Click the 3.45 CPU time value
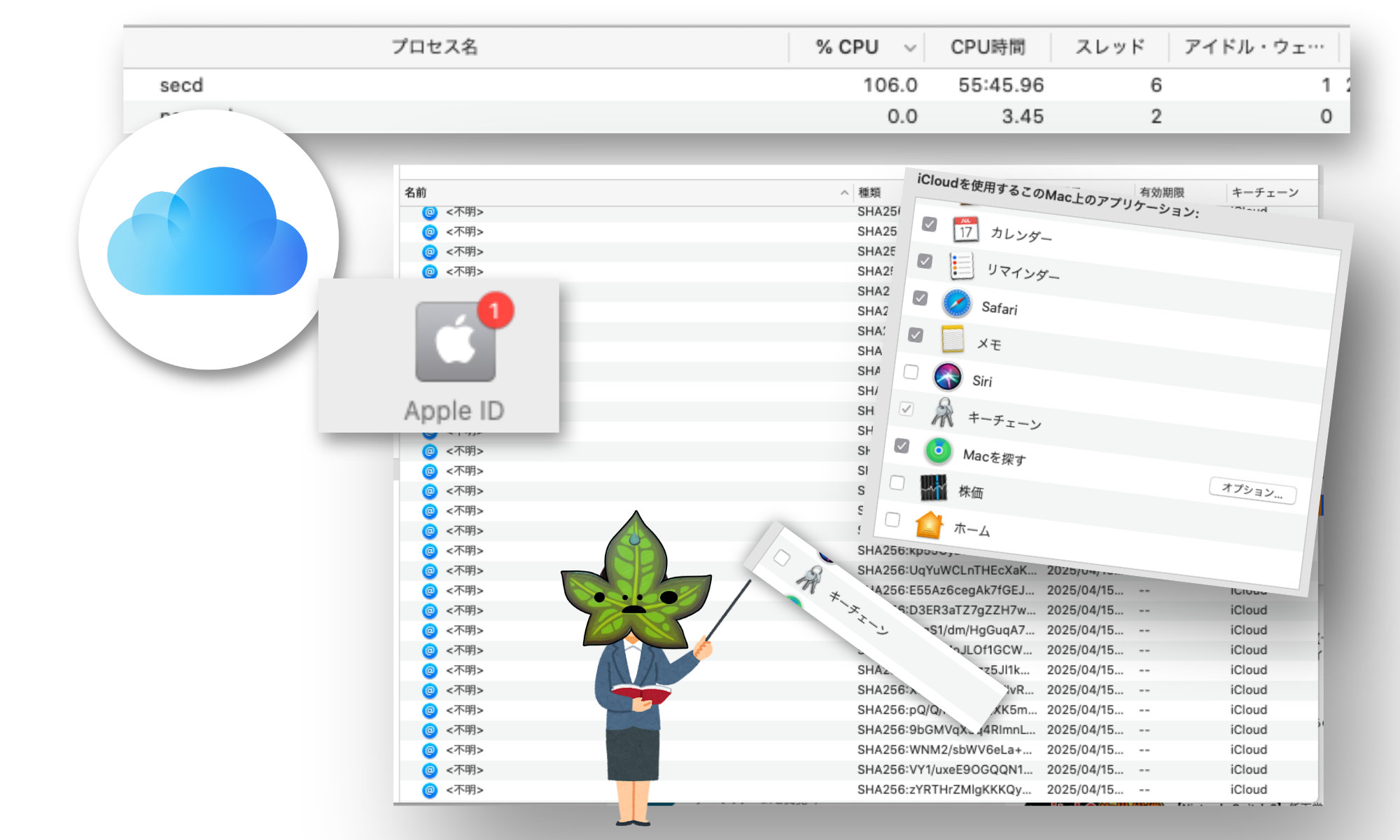 1023,116
